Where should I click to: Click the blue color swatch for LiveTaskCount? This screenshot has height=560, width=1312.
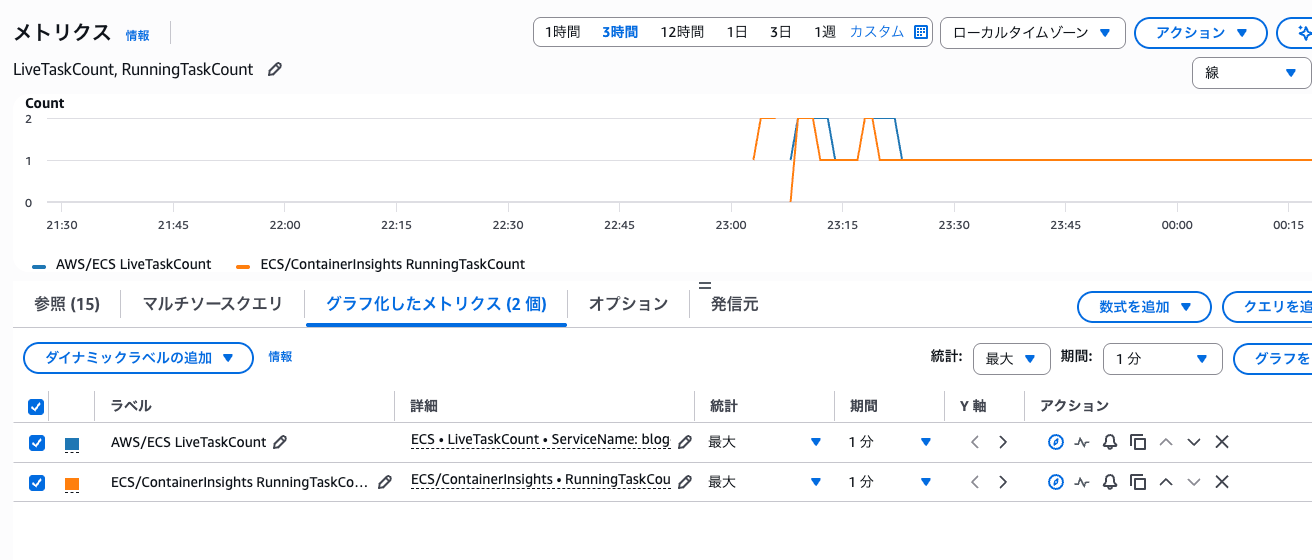click(72, 443)
